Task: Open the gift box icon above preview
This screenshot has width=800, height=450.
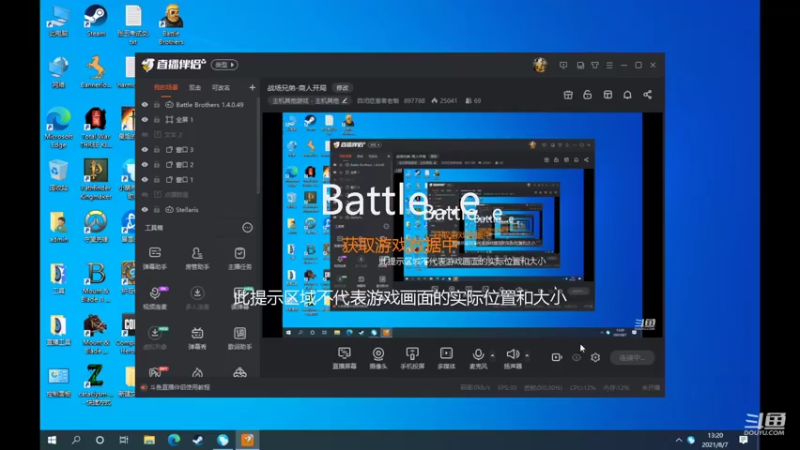Action: 568,95
